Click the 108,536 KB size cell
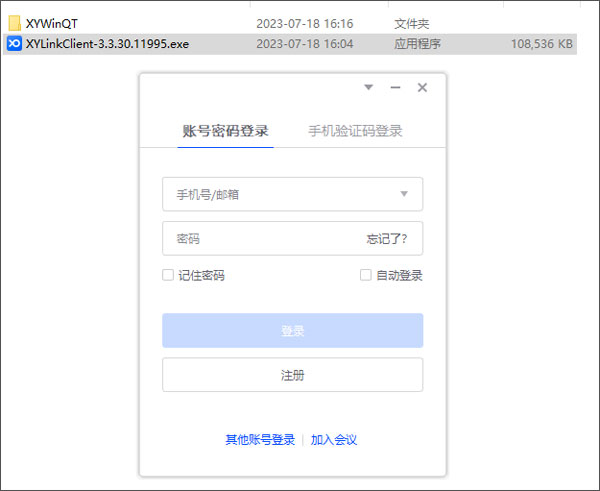Viewport: 600px width, 491px height. [x=542, y=44]
